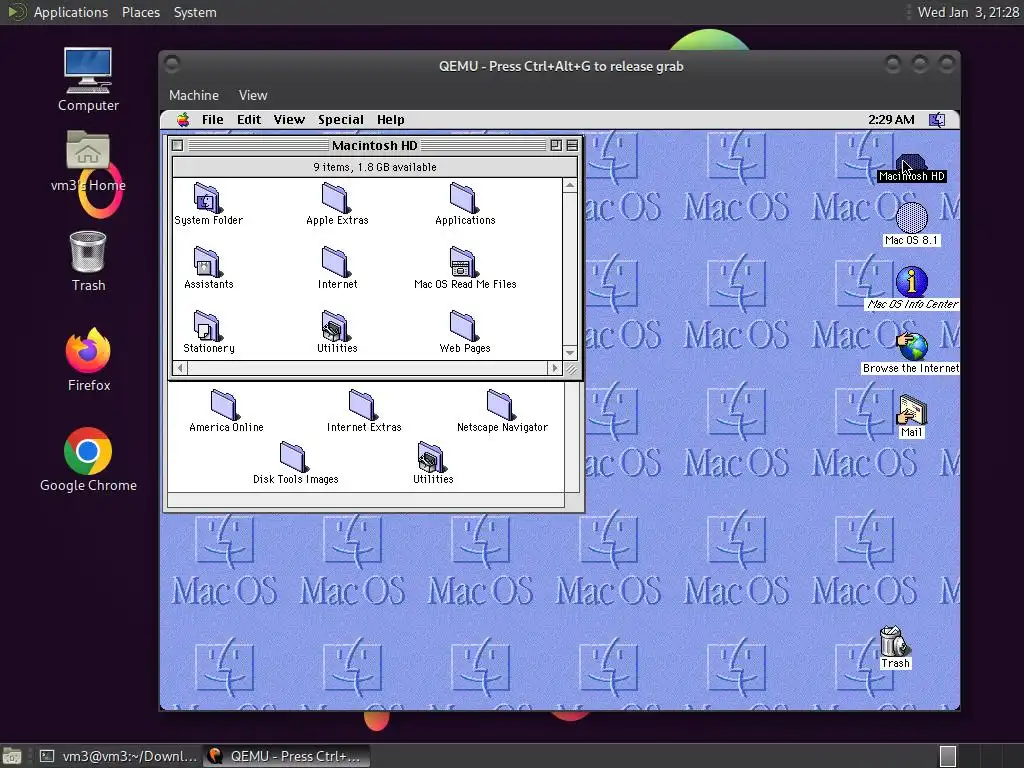
Task: Open the Apple menu logo
Action: click(x=183, y=120)
